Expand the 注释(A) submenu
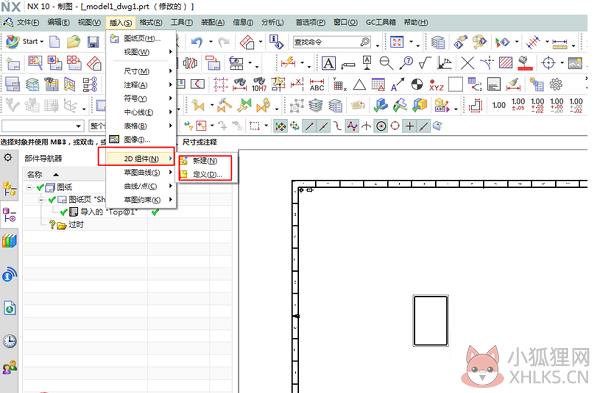The height and width of the screenshot is (393, 600). click(140, 85)
